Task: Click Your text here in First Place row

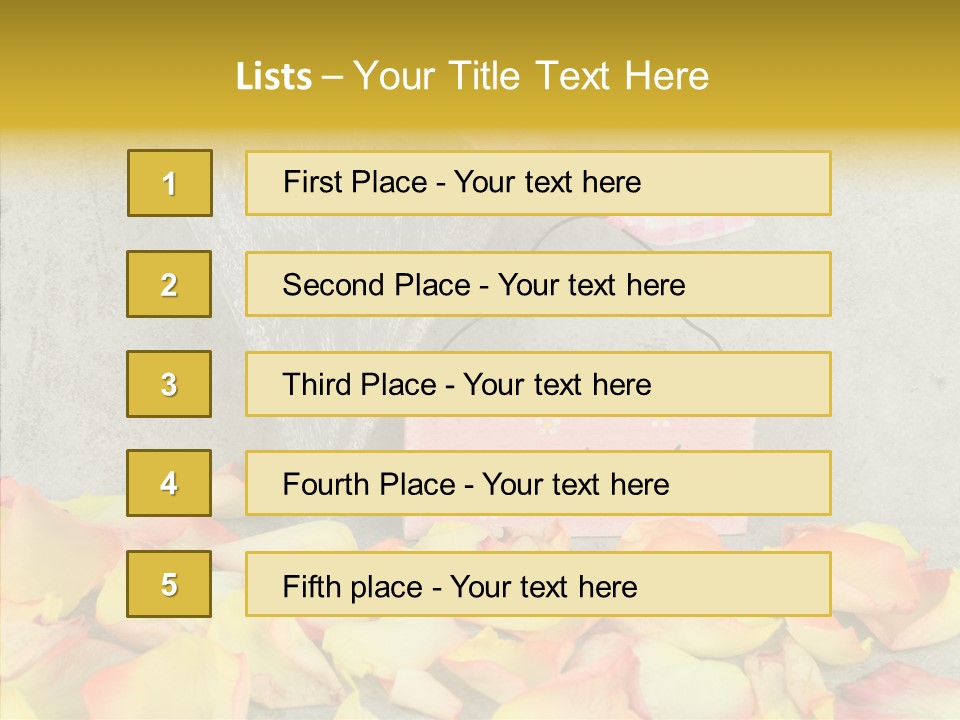Action: (547, 182)
